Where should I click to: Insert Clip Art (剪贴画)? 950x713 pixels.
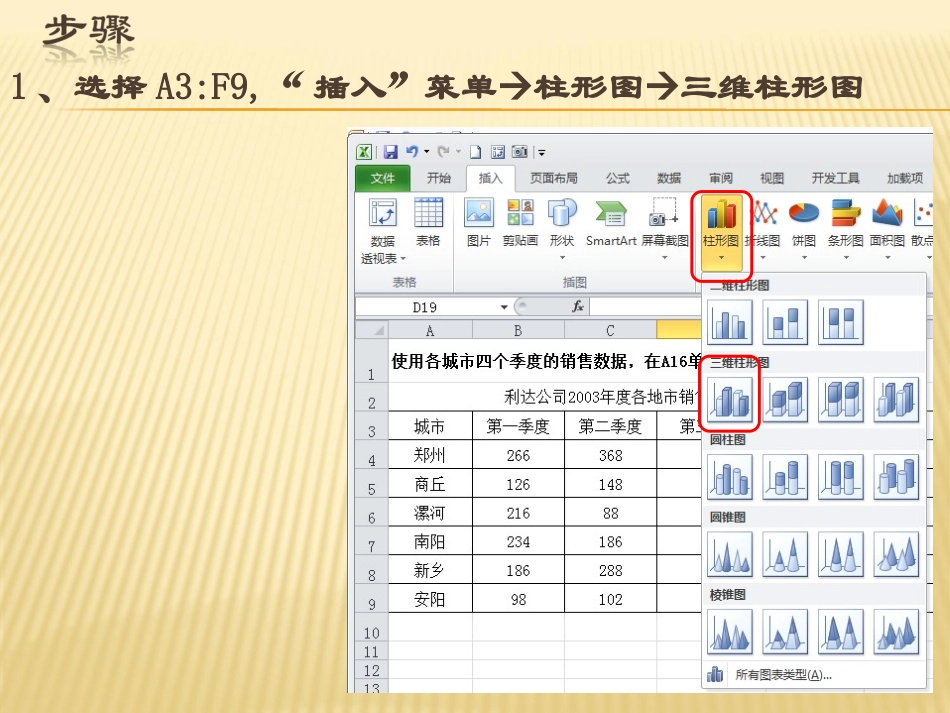coord(520,222)
